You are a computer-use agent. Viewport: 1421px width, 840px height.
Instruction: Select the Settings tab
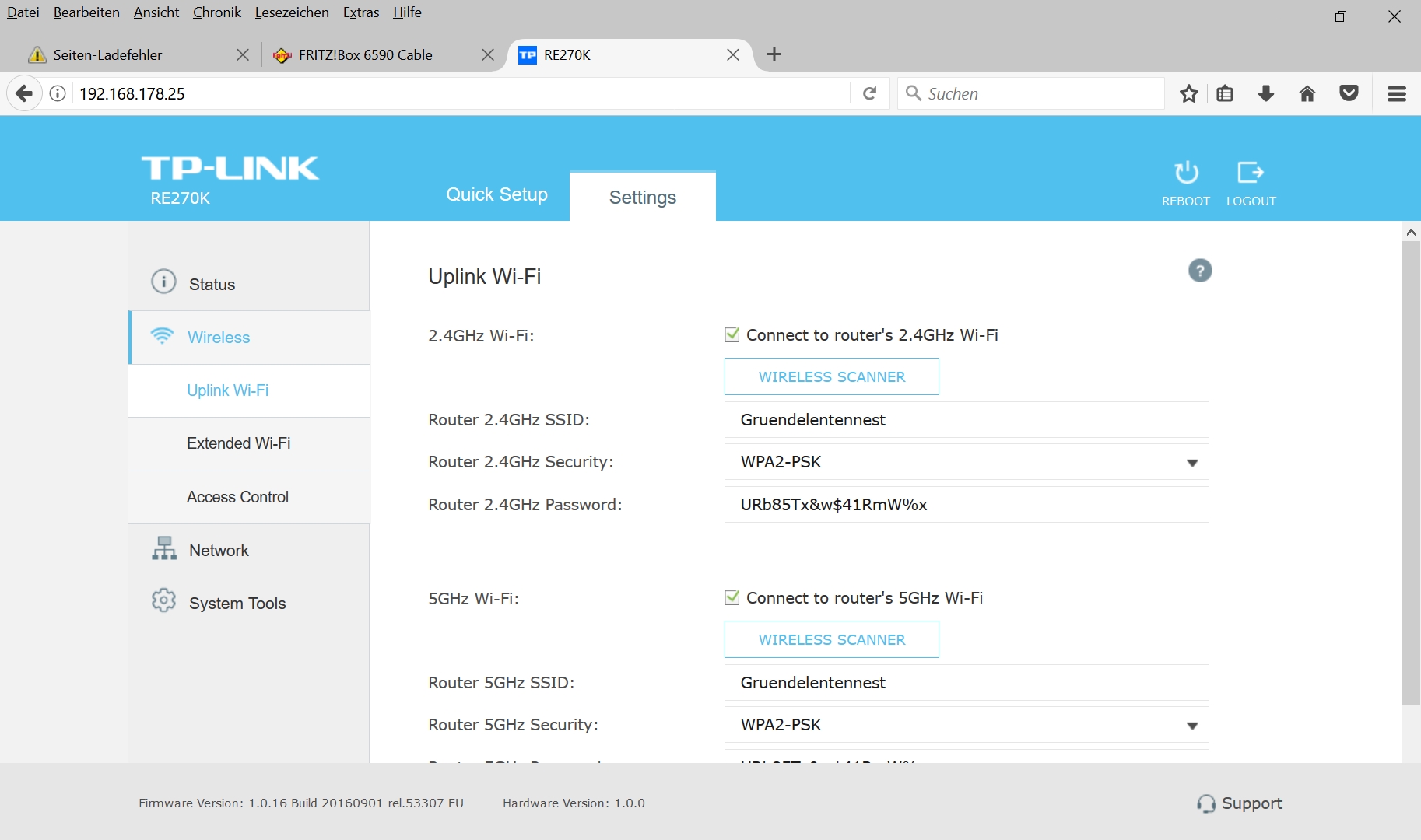643,197
